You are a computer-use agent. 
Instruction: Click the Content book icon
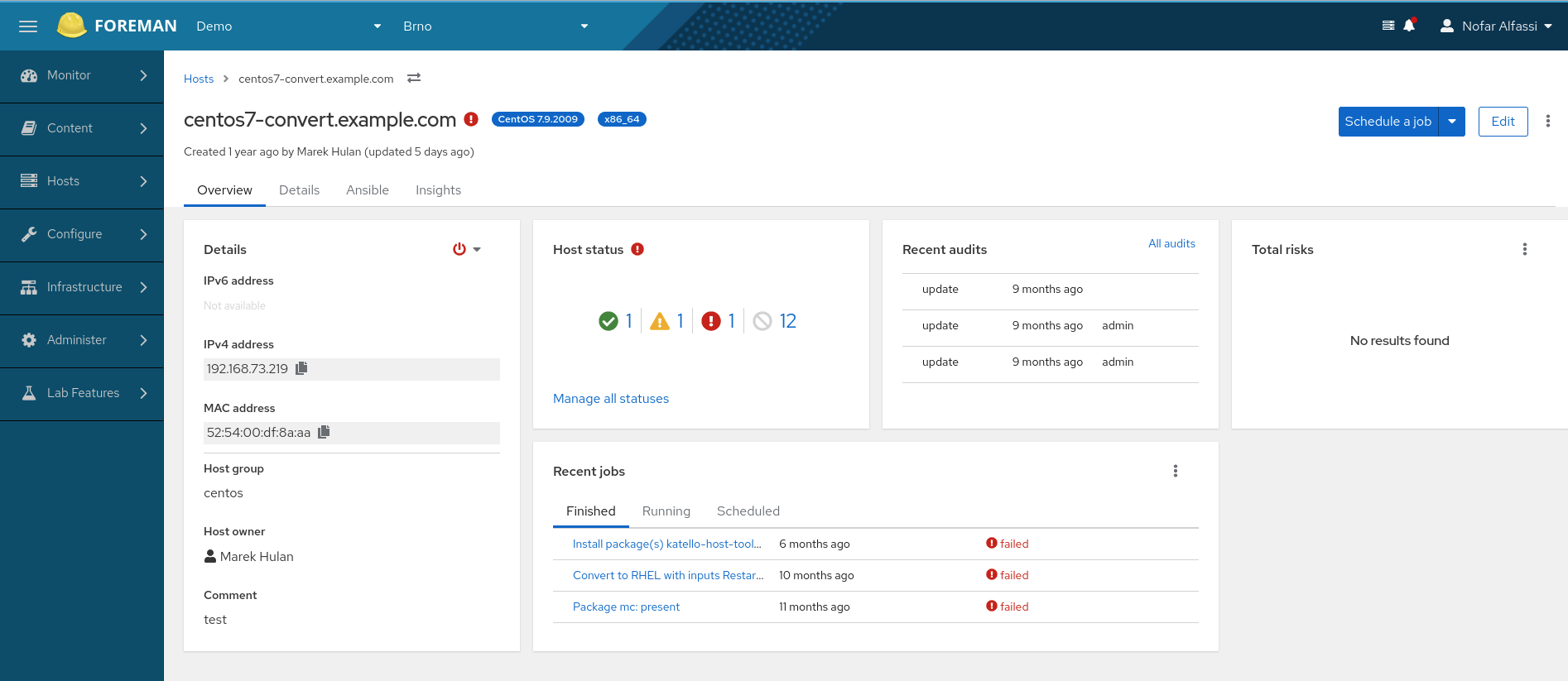click(29, 128)
